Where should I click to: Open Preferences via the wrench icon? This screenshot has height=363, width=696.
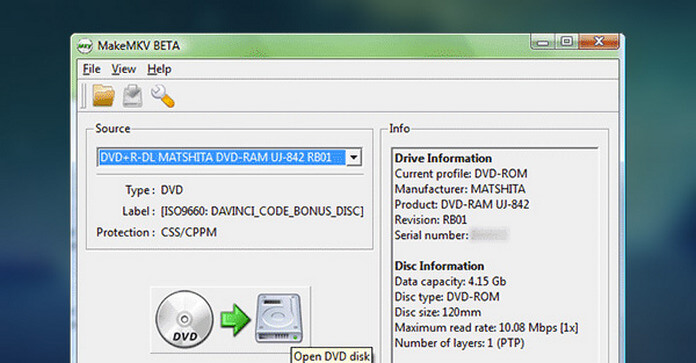pyautogui.click(x=162, y=96)
